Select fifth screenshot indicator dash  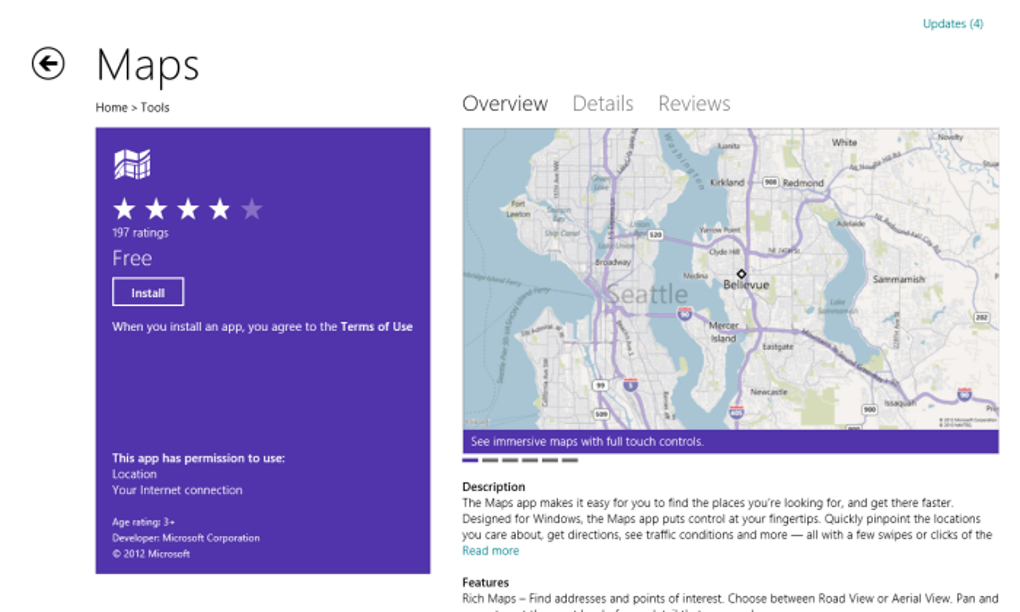click(x=550, y=460)
